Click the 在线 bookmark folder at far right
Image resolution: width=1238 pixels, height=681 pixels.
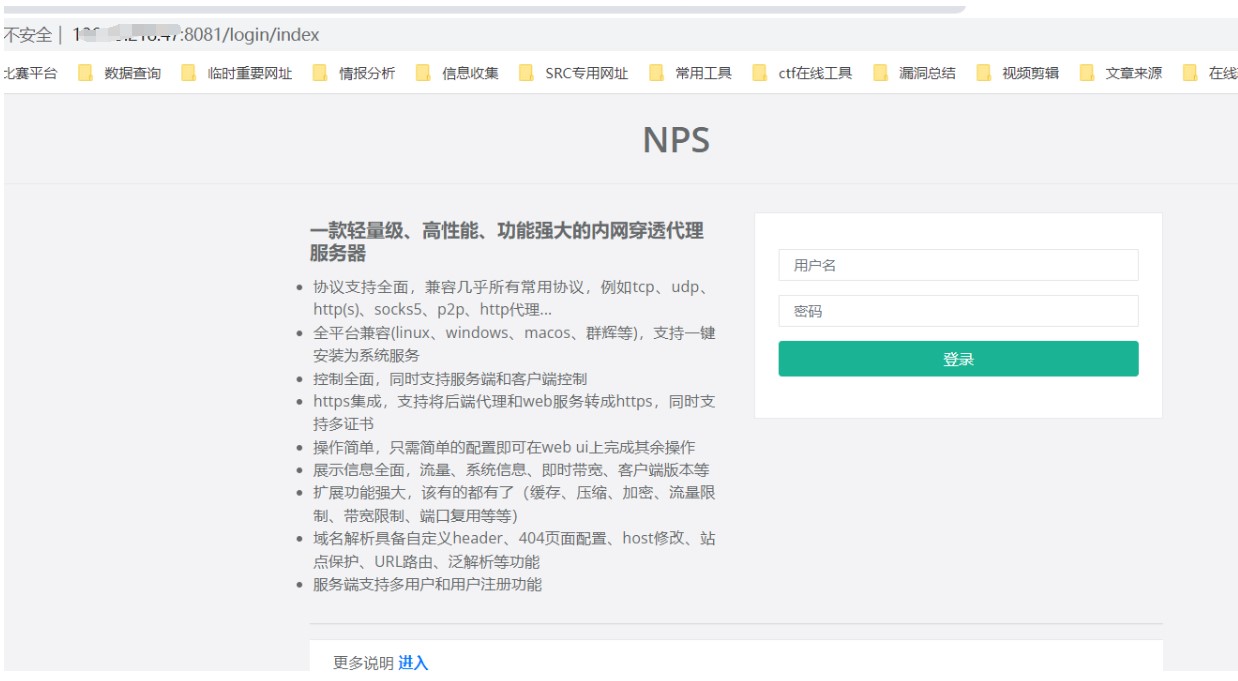pos(1211,73)
